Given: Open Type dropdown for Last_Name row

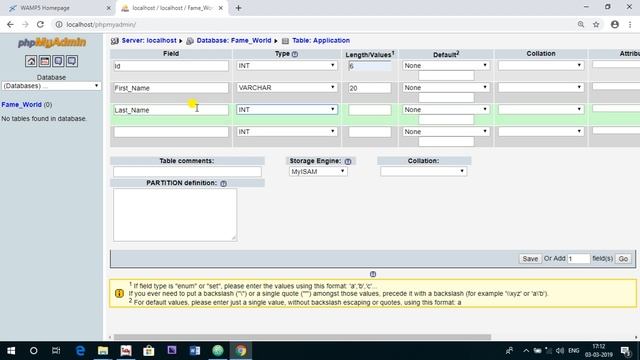Looking at the screenshot, I should 287,109.
